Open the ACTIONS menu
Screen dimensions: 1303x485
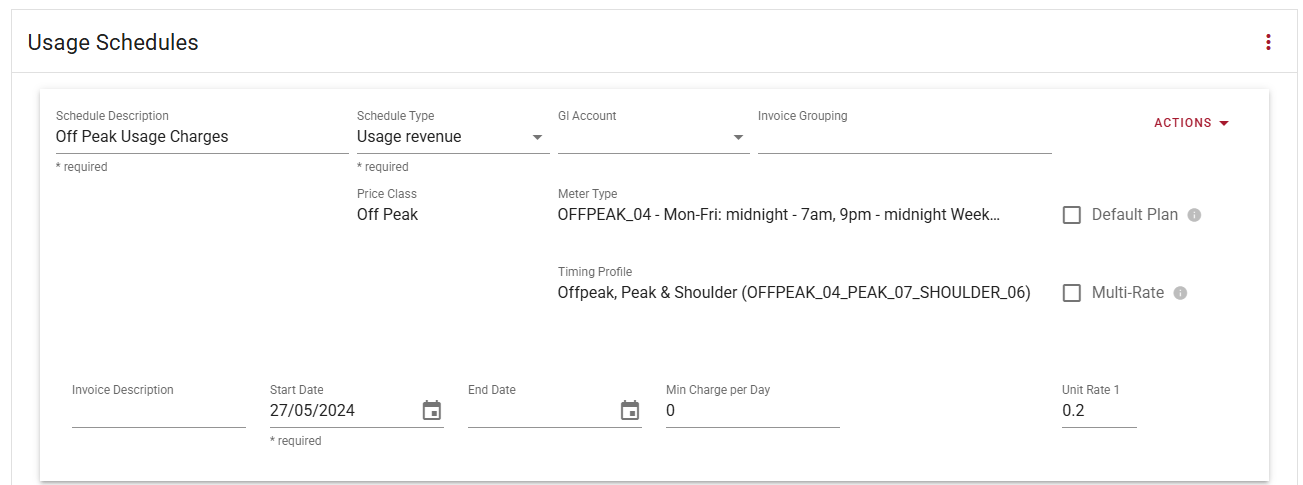pos(1191,123)
